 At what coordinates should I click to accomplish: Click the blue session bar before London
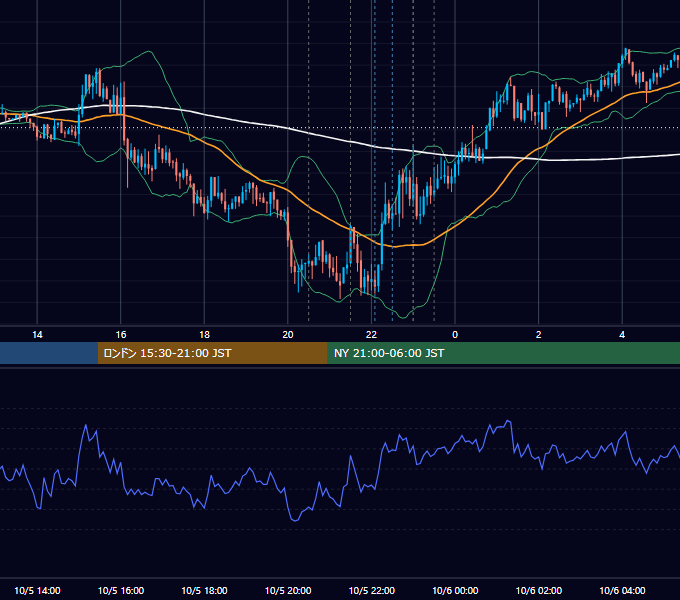pos(49,353)
